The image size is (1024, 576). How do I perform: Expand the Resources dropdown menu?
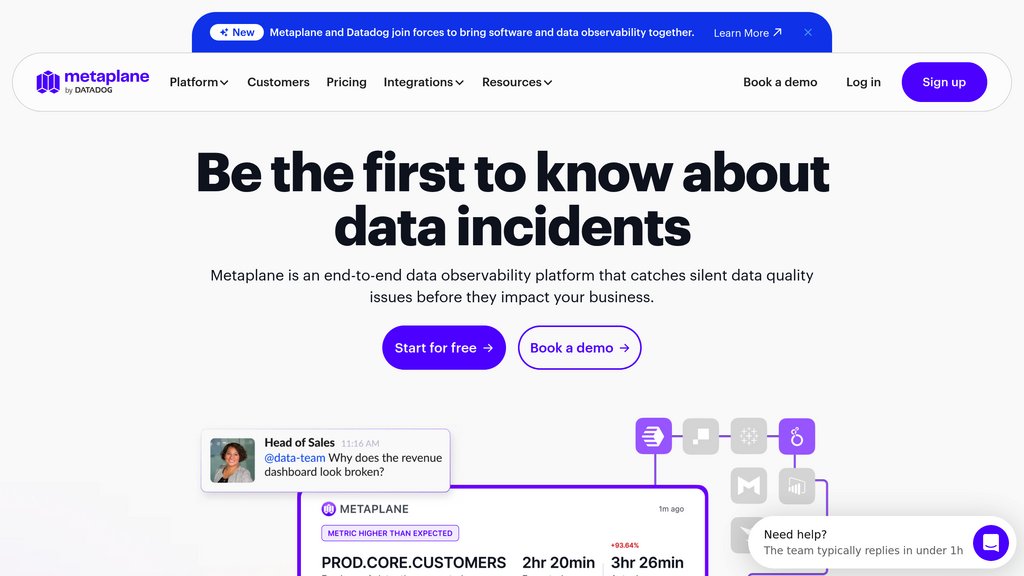coord(517,82)
